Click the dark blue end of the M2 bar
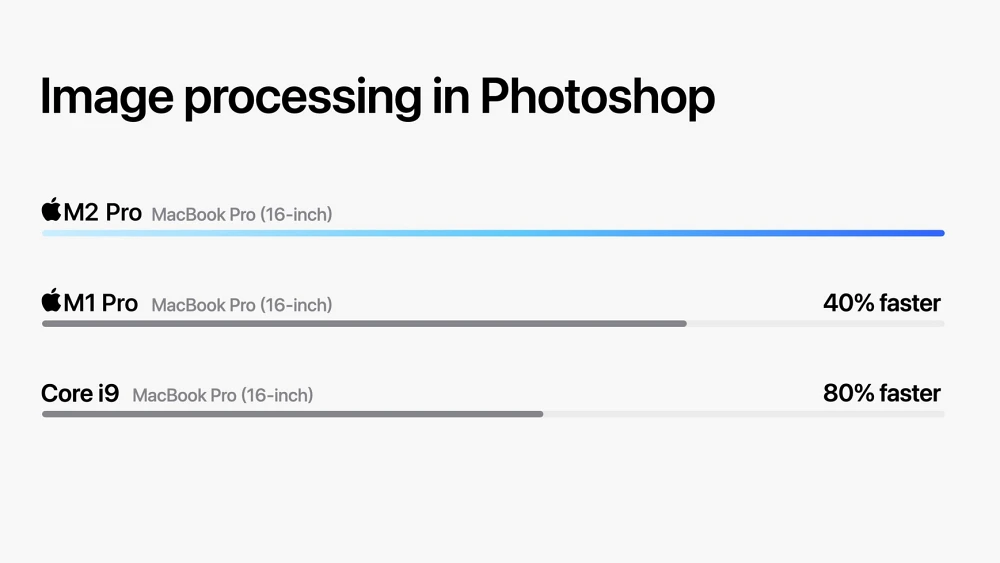This screenshot has width=1000, height=563. (918, 233)
